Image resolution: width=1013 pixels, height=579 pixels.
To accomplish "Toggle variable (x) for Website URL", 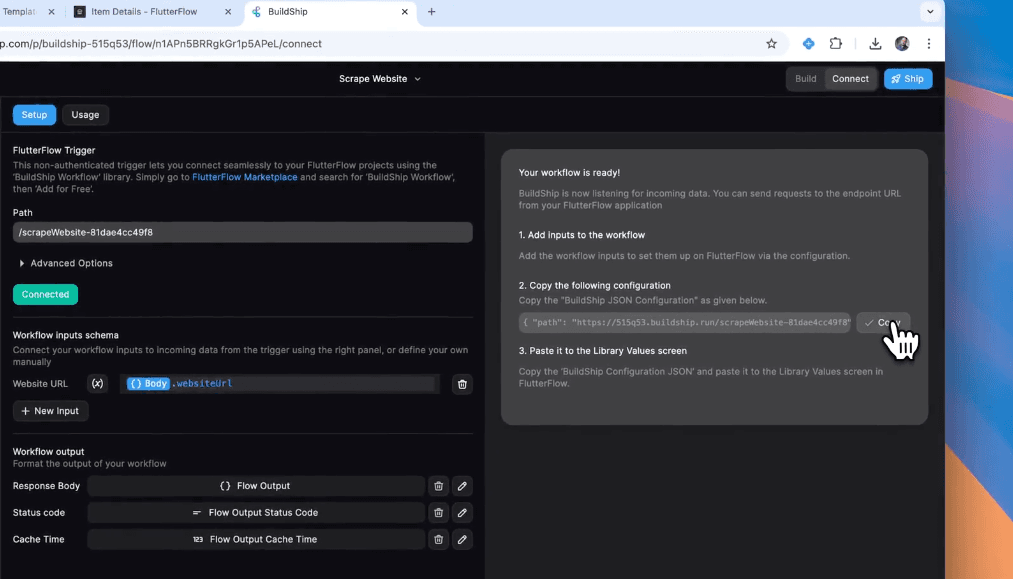I will tap(98, 384).
